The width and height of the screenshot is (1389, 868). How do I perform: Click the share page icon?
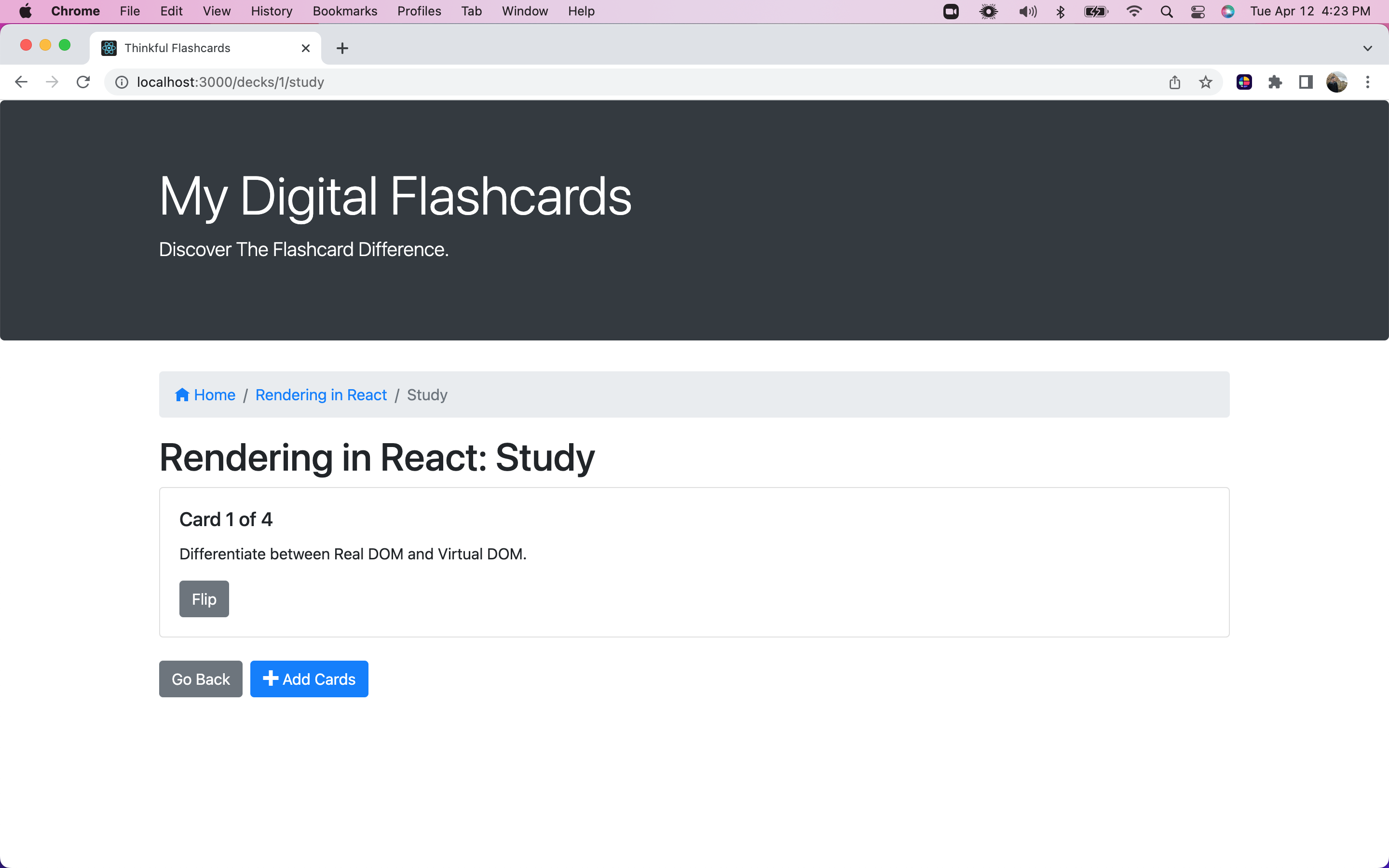pyautogui.click(x=1174, y=82)
